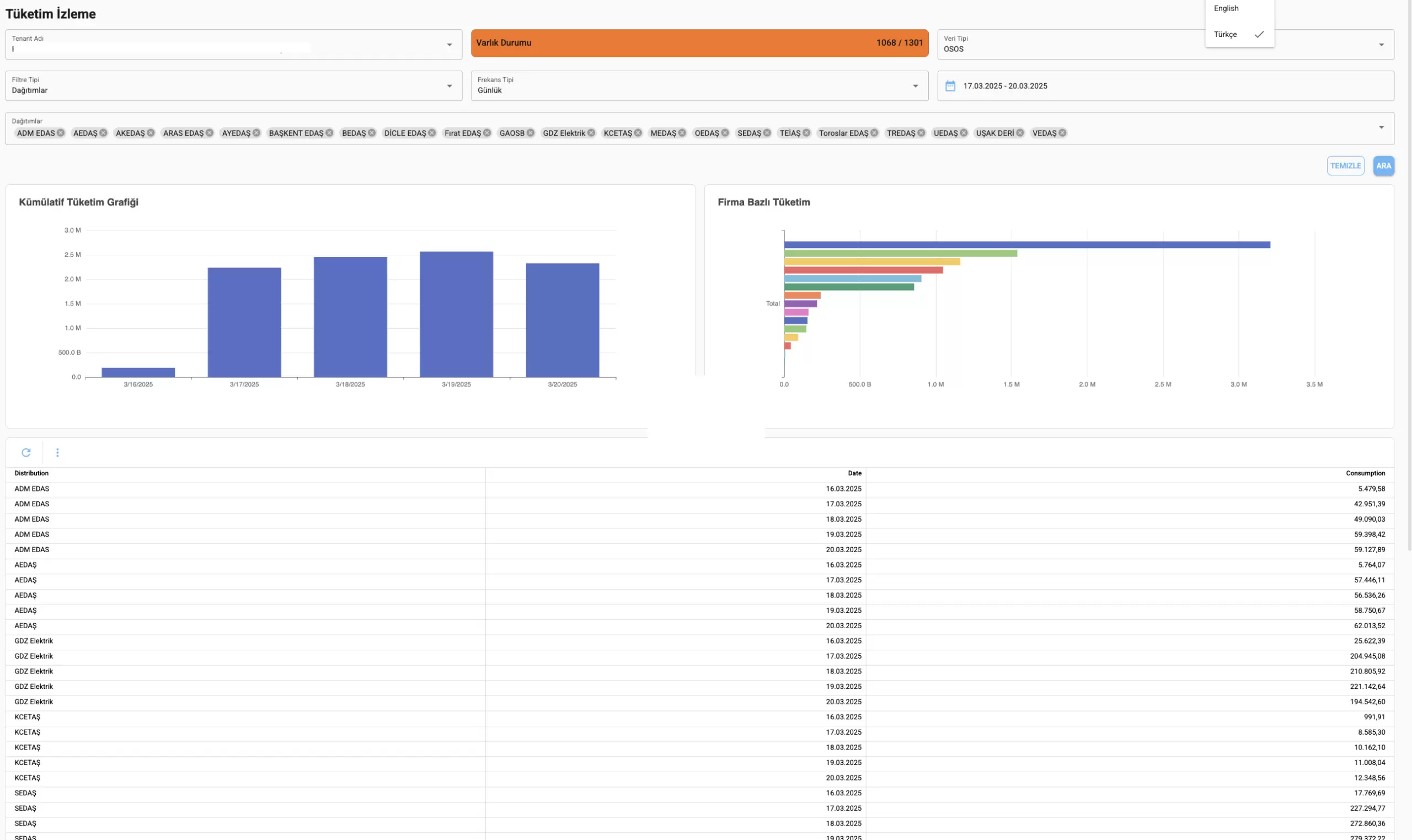
Task: Remove the KCETAŞ chip
Action: (638, 133)
